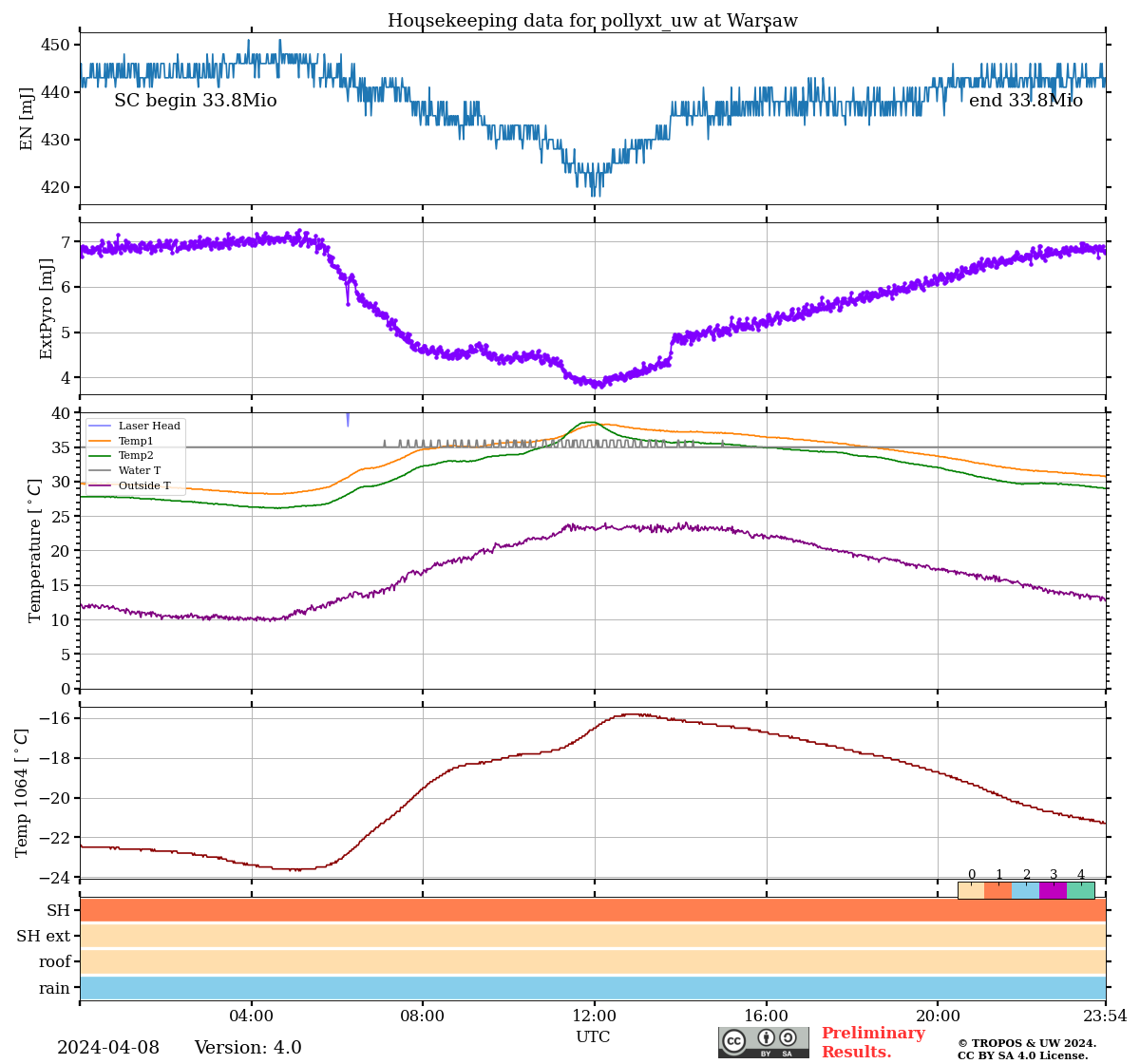Image resolution: width=1140 pixels, height=1064 pixels.
Task: Click the 'SC begin 33.8Mio' annotation
Action: point(196,101)
